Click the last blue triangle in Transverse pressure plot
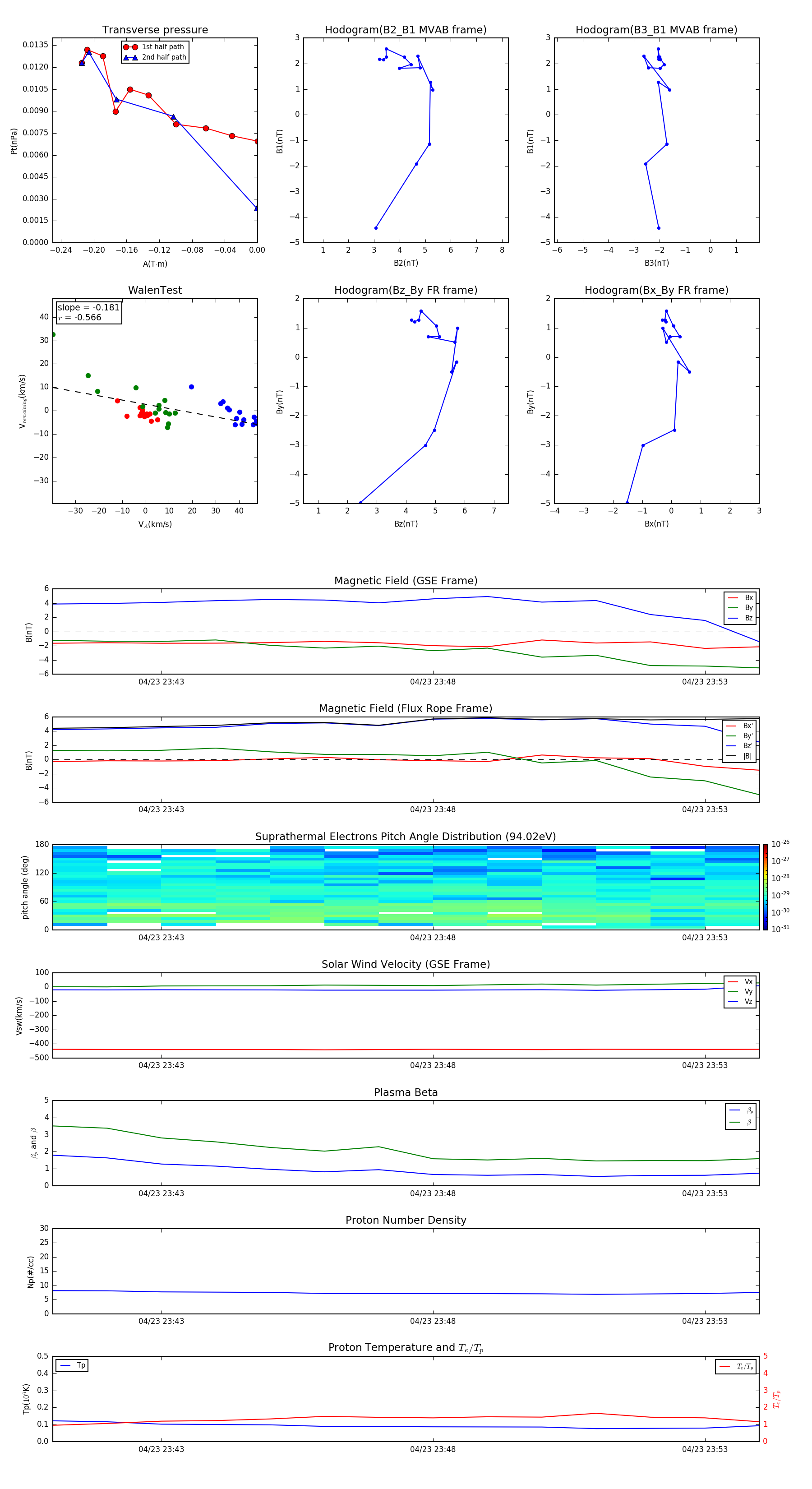This screenshot has width=812, height=1489. coord(257,208)
